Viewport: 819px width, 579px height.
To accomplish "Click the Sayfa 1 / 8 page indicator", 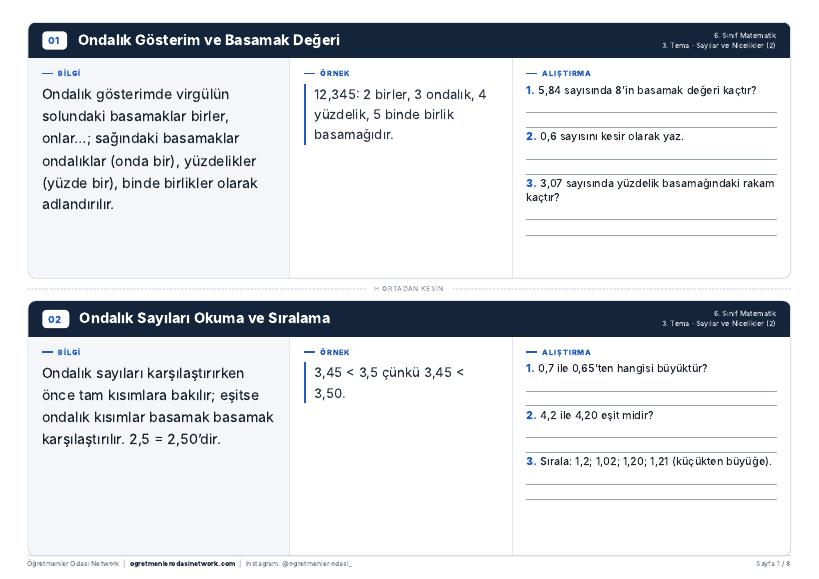I will [x=774, y=564].
